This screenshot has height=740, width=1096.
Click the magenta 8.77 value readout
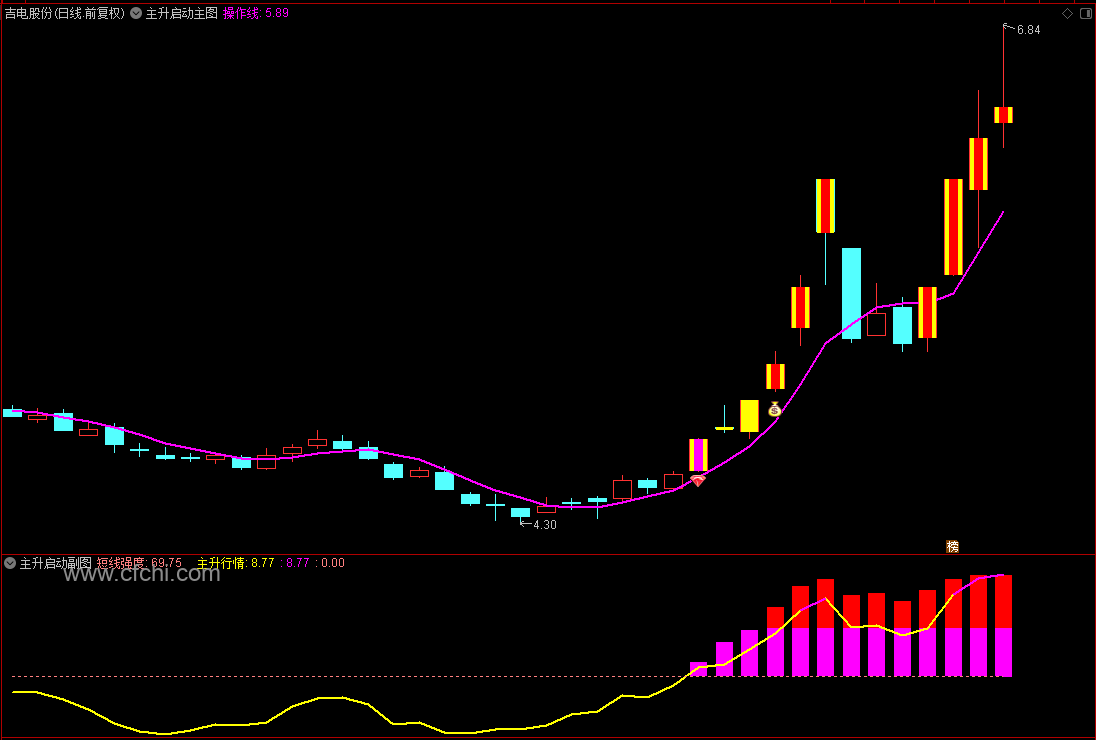(x=298, y=563)
